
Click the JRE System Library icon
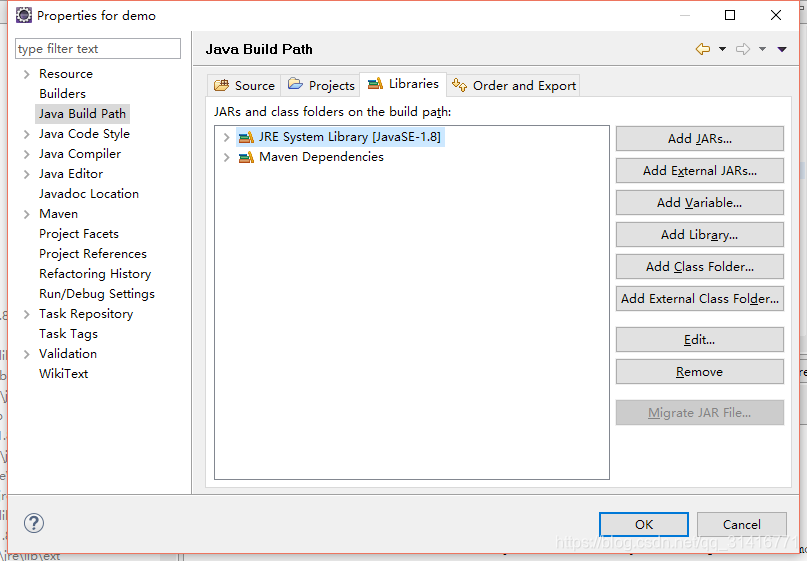[246, 137]
